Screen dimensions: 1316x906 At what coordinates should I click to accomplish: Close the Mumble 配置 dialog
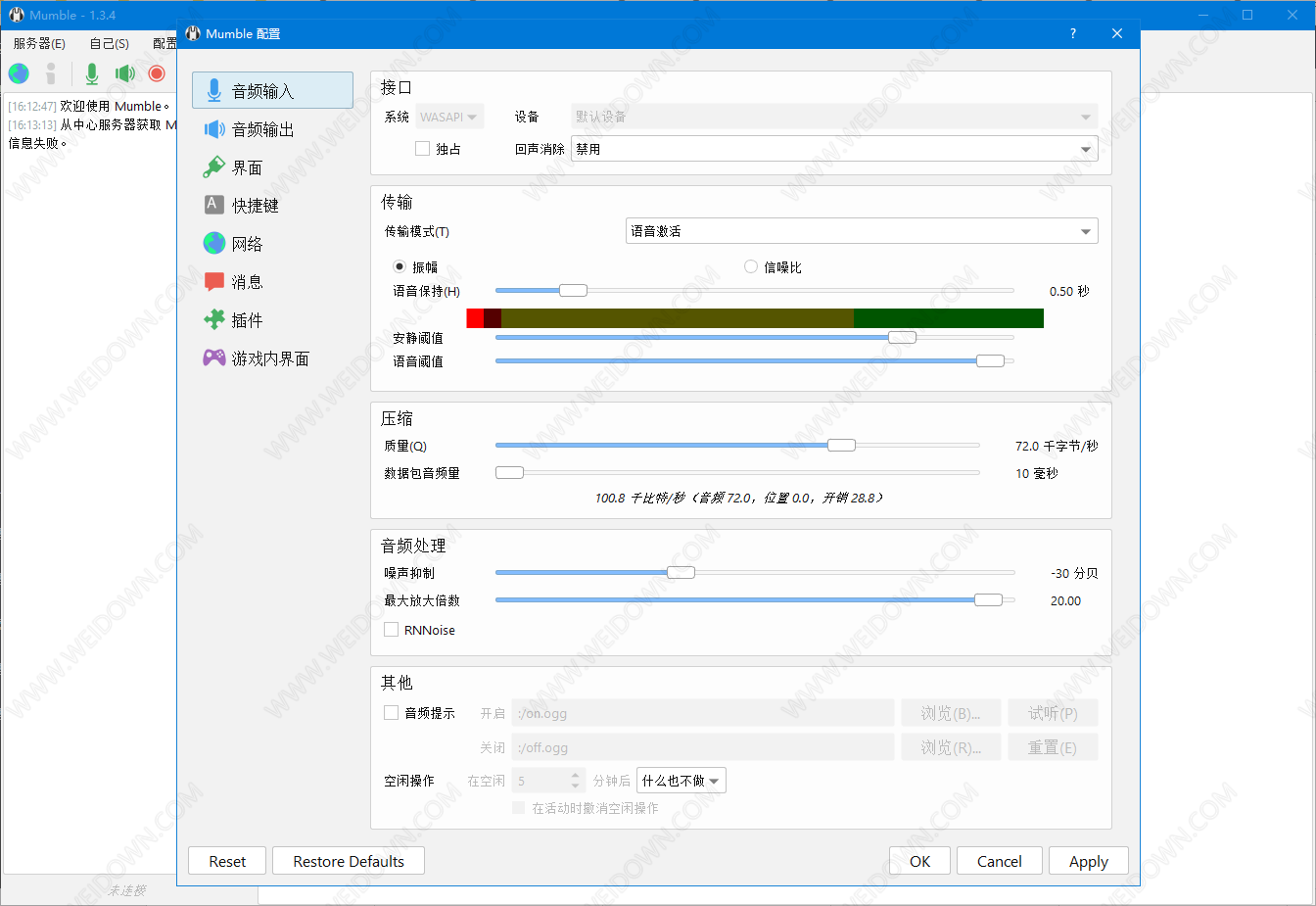click(1117, 33)
